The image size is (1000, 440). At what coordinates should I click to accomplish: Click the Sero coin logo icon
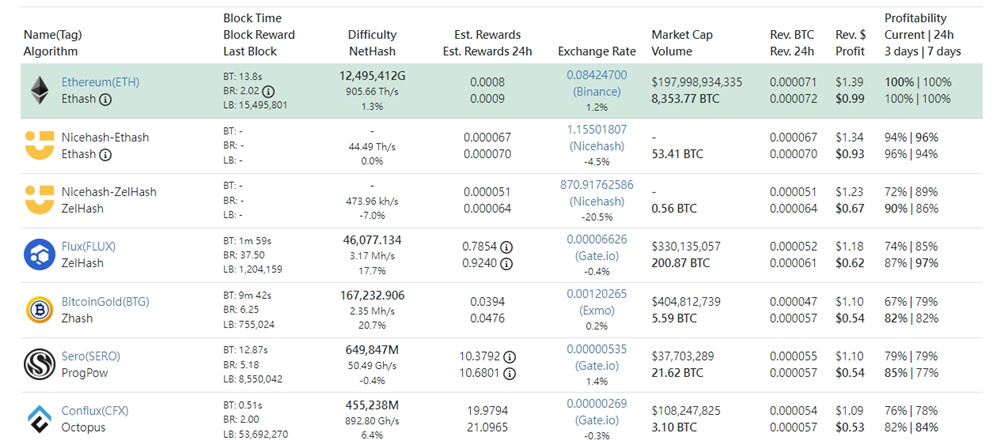pos(39,365)
